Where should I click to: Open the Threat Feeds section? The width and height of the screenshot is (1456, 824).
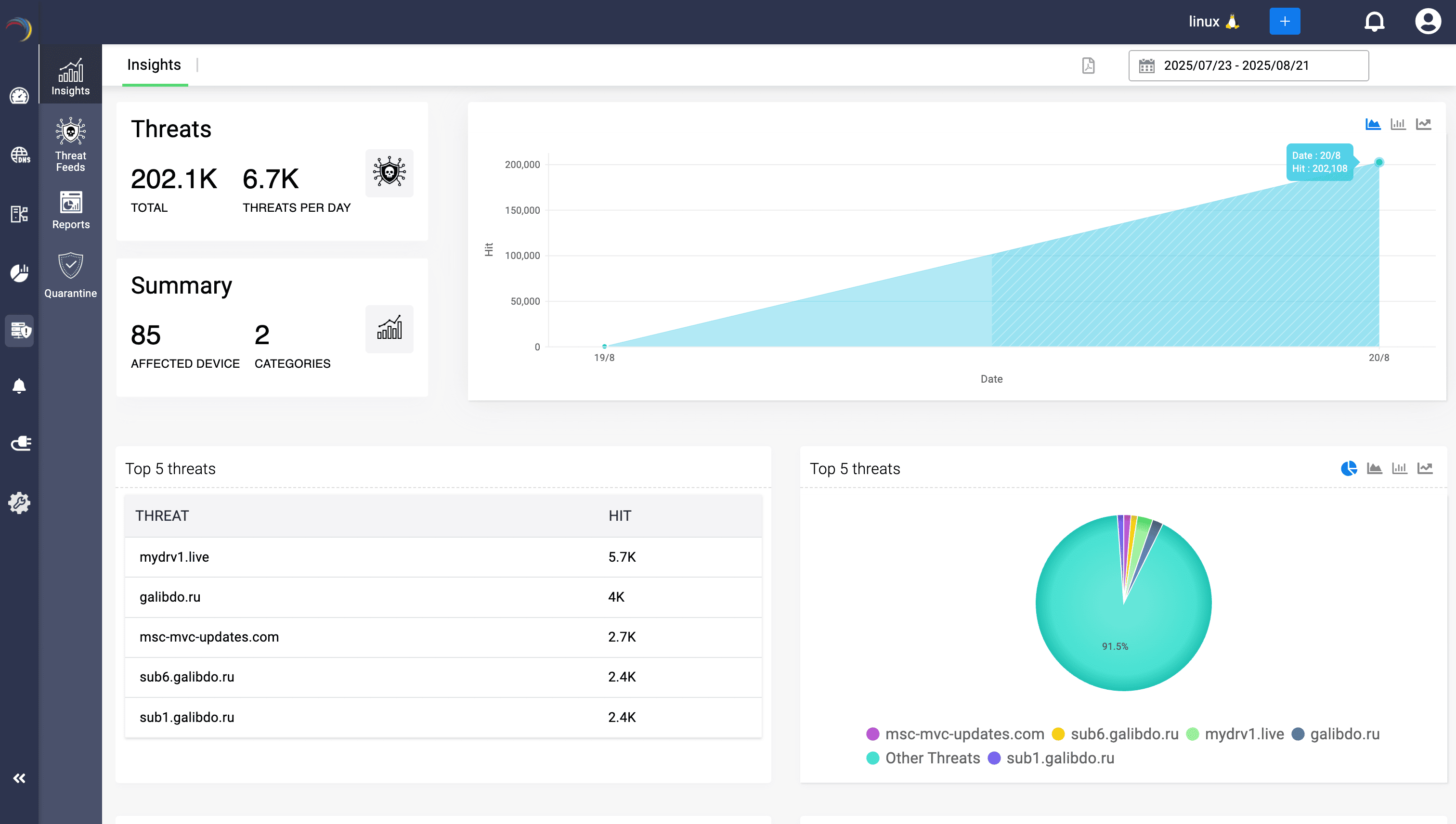click(x=70, y=144)
